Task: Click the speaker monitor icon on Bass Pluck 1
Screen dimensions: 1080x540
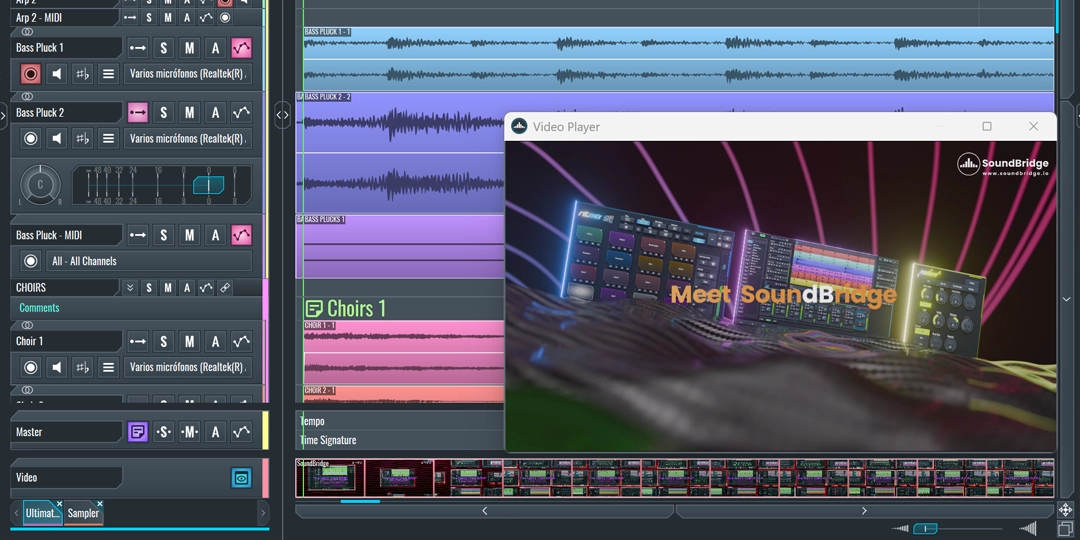Action: (x=56, y=74)
